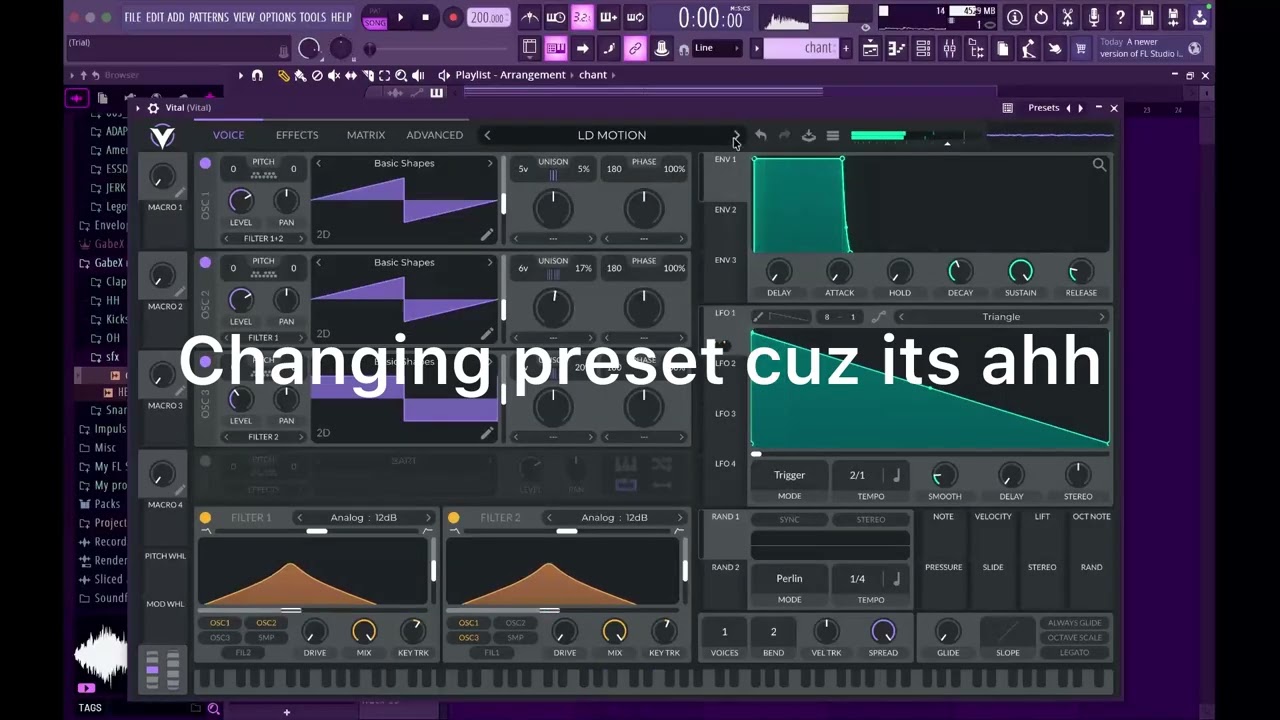Screen dimensions: 1280x720
Task: Open the Vital hamburger menu
Action: point(832,136)
